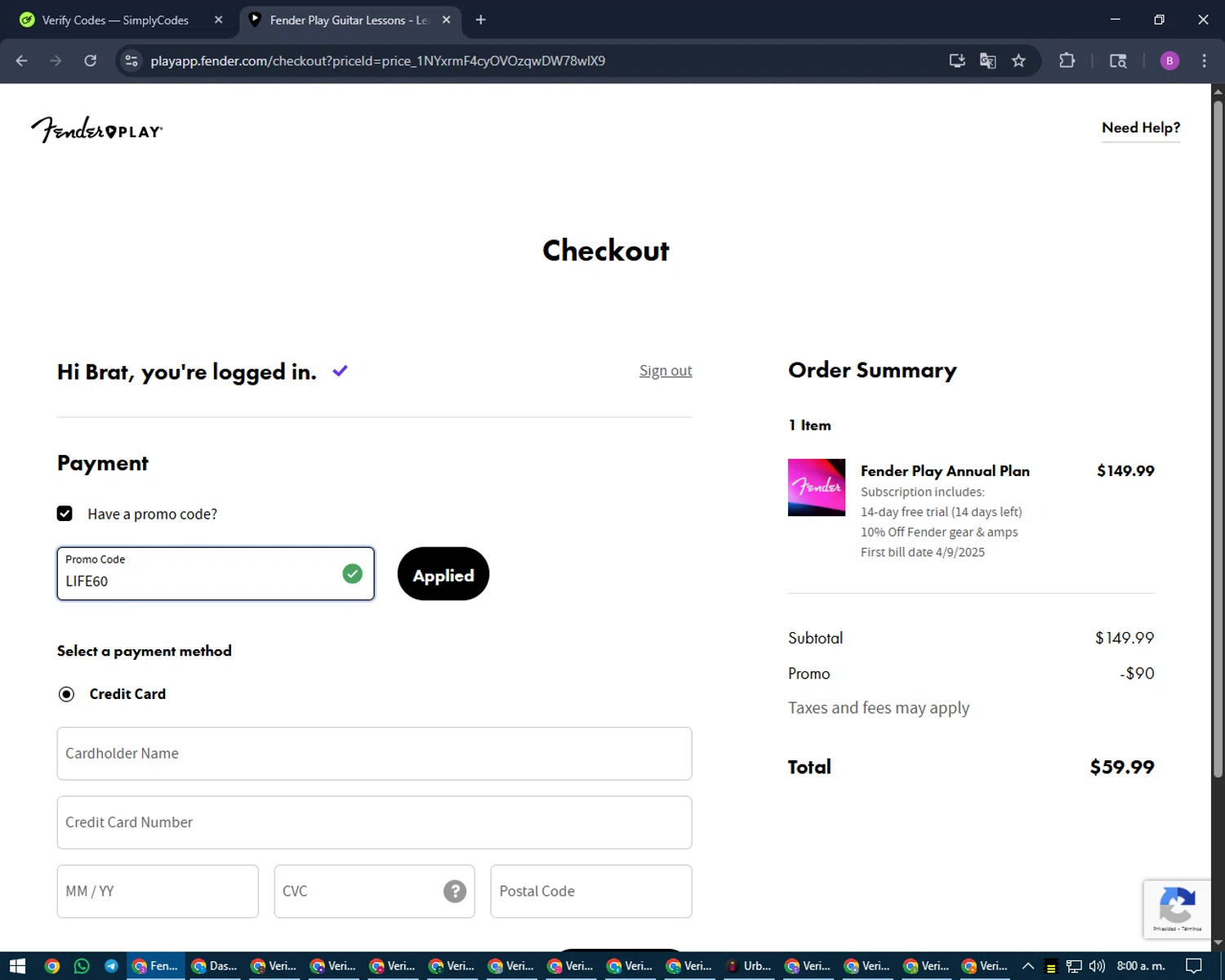Select the Credit Card radio button
The height and width of the screenshot is (980, 1225).
click(66, 694)
